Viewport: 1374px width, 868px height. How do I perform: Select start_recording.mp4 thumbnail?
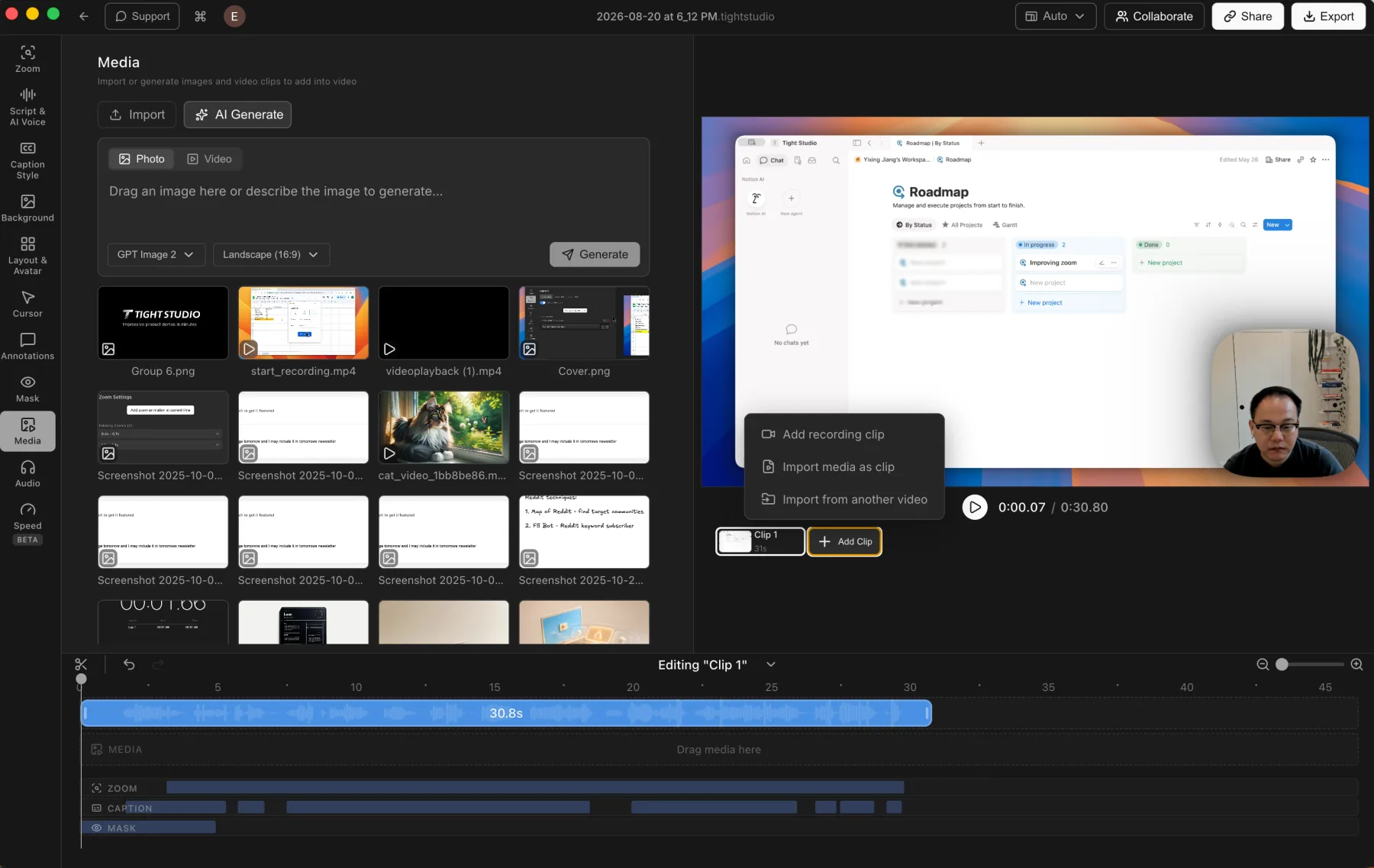pos(303,323)
